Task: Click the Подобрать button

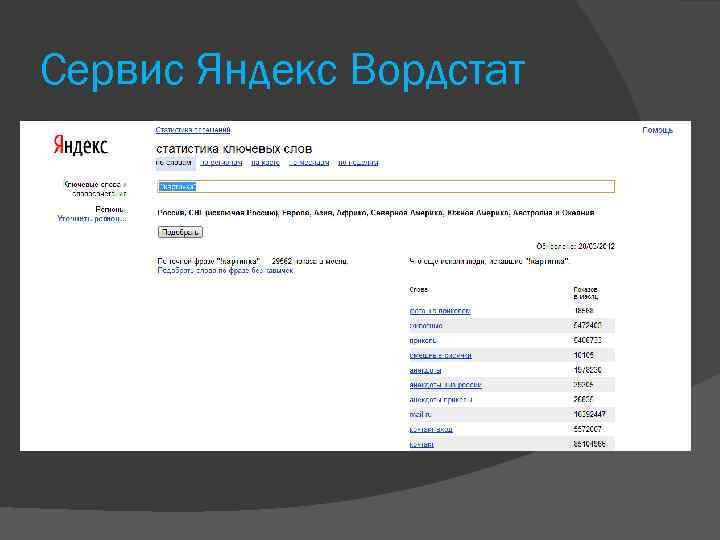Action: (180, 232)
